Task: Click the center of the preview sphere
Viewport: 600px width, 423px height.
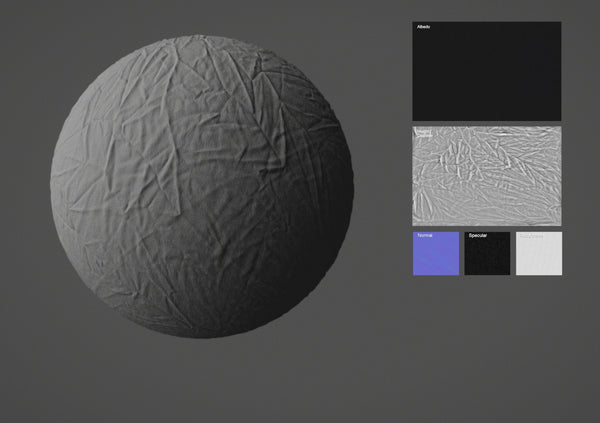Action: point(202,187)
